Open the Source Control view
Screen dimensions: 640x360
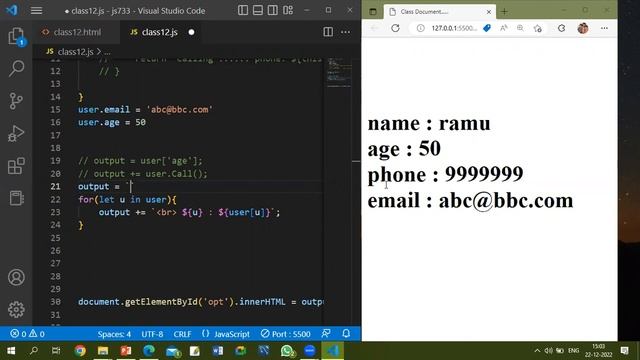click(16, 101)
